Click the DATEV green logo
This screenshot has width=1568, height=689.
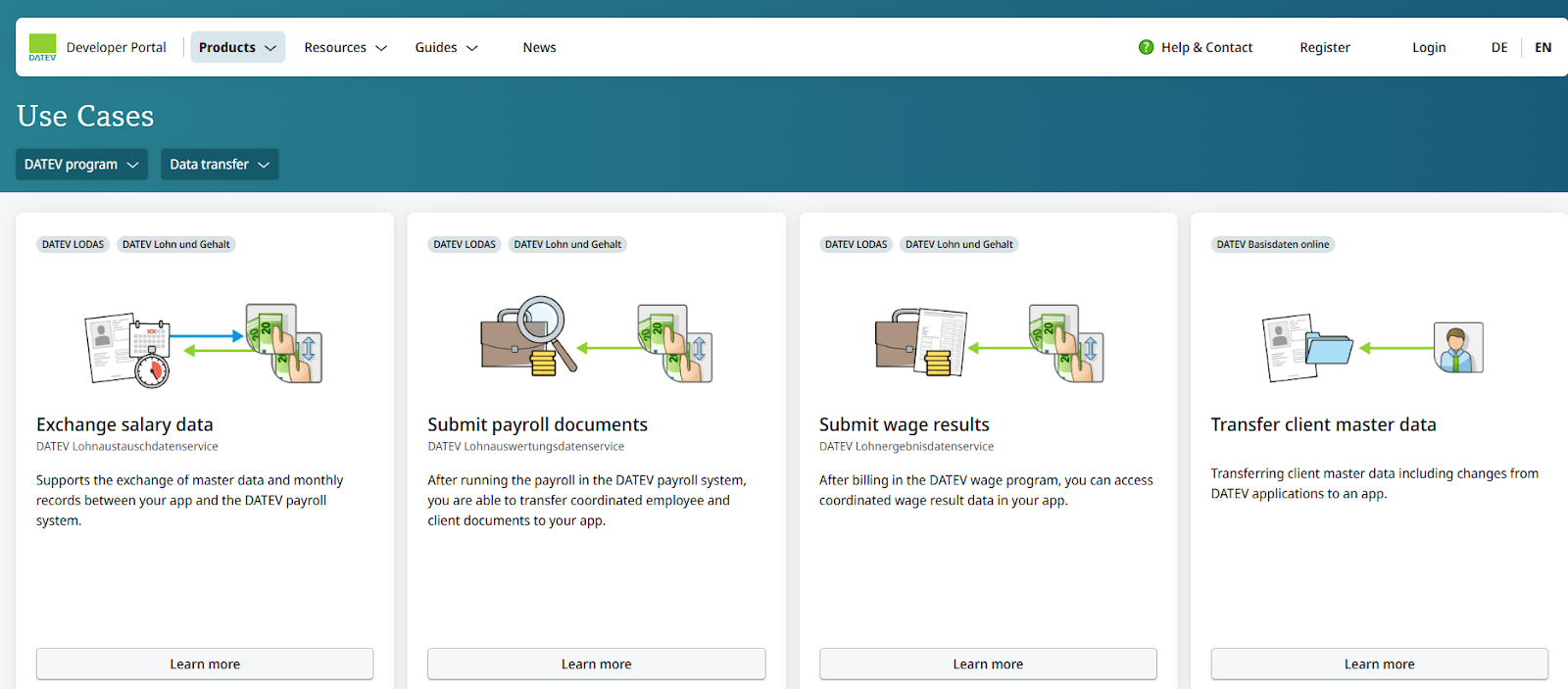coord(42,47)
